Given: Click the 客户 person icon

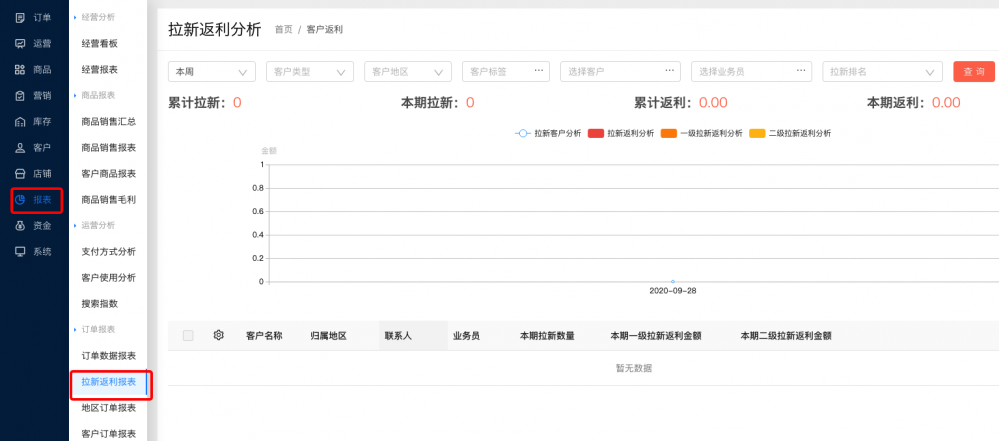Looking at the screenshot, I should [20, 148].
